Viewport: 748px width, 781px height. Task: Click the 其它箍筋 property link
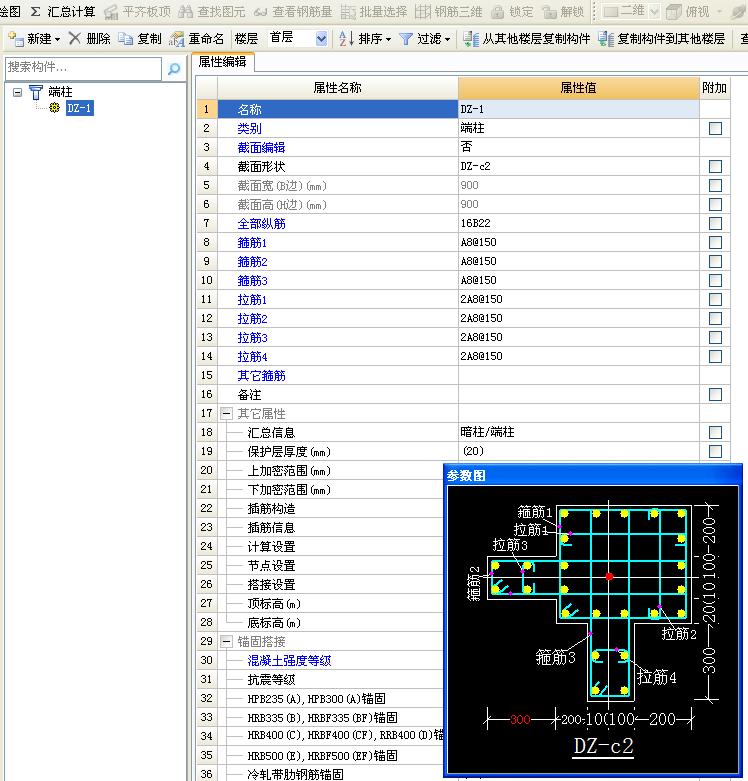coord(261,376)
